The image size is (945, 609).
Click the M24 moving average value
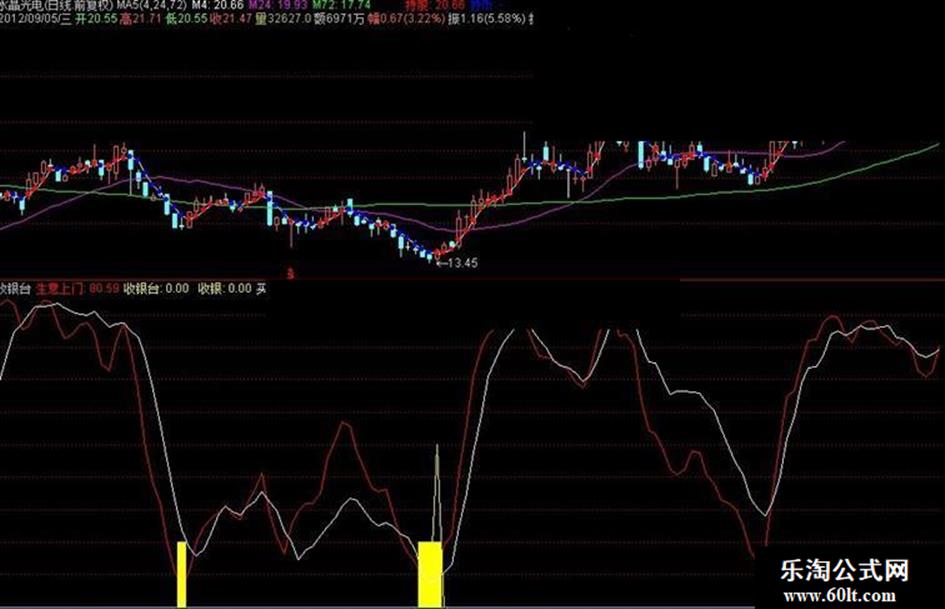point(278,5)
